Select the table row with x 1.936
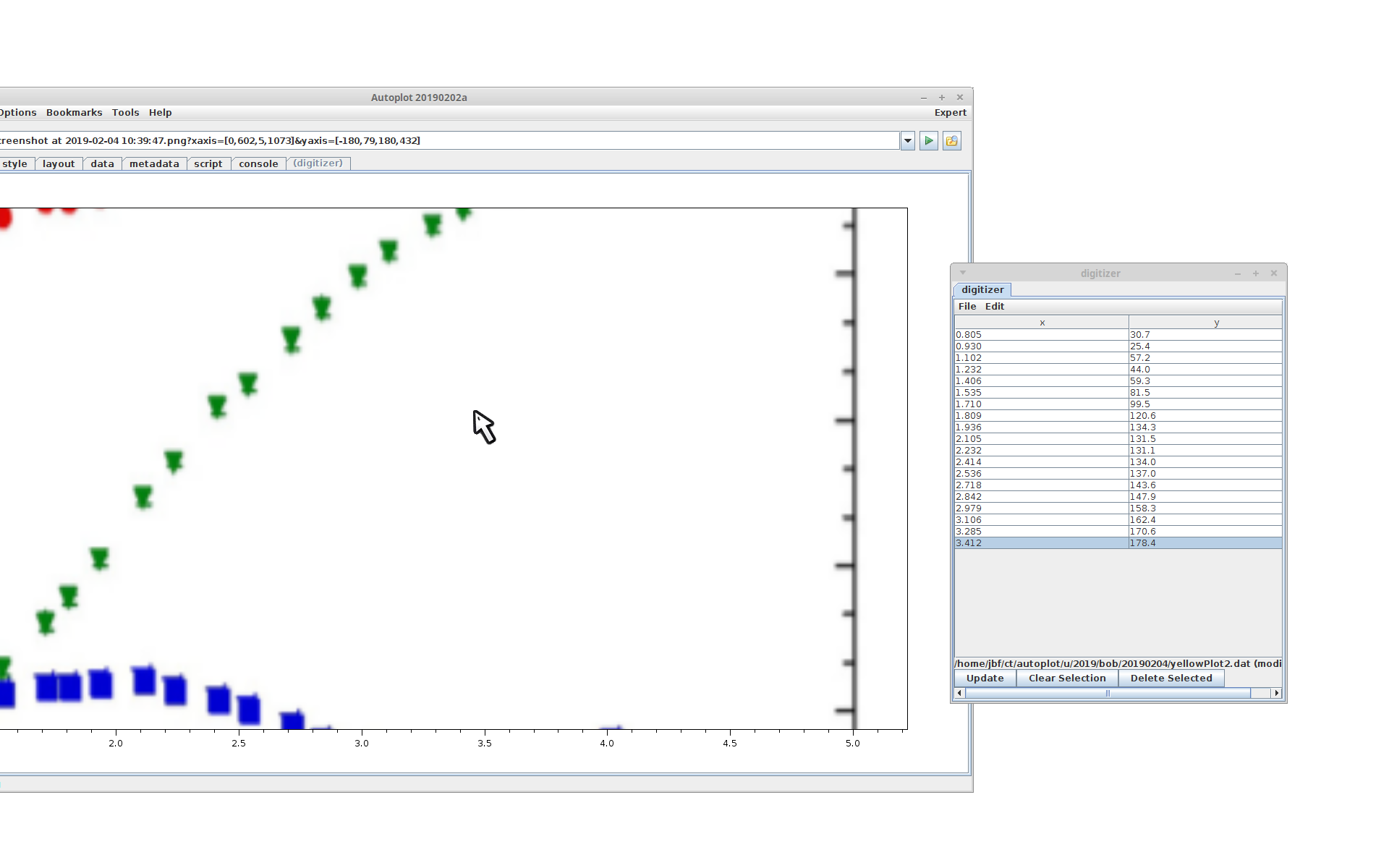1389x868 pixels. pyautogui.click(x=1118, y=427)
